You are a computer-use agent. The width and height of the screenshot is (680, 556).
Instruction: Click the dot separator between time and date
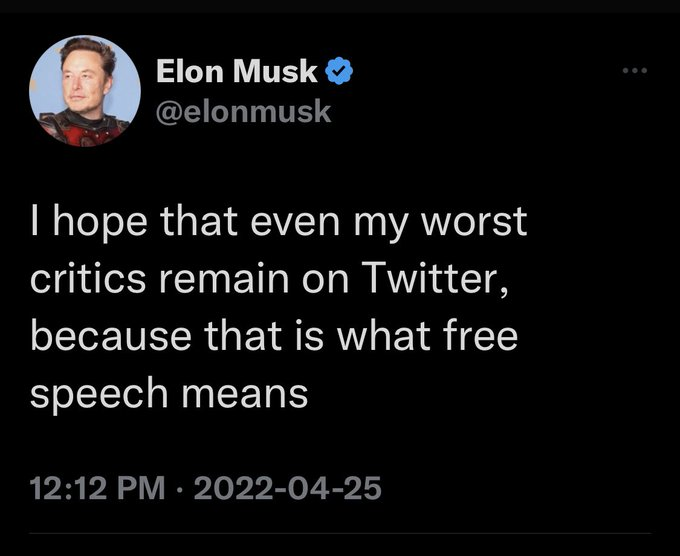180,489
